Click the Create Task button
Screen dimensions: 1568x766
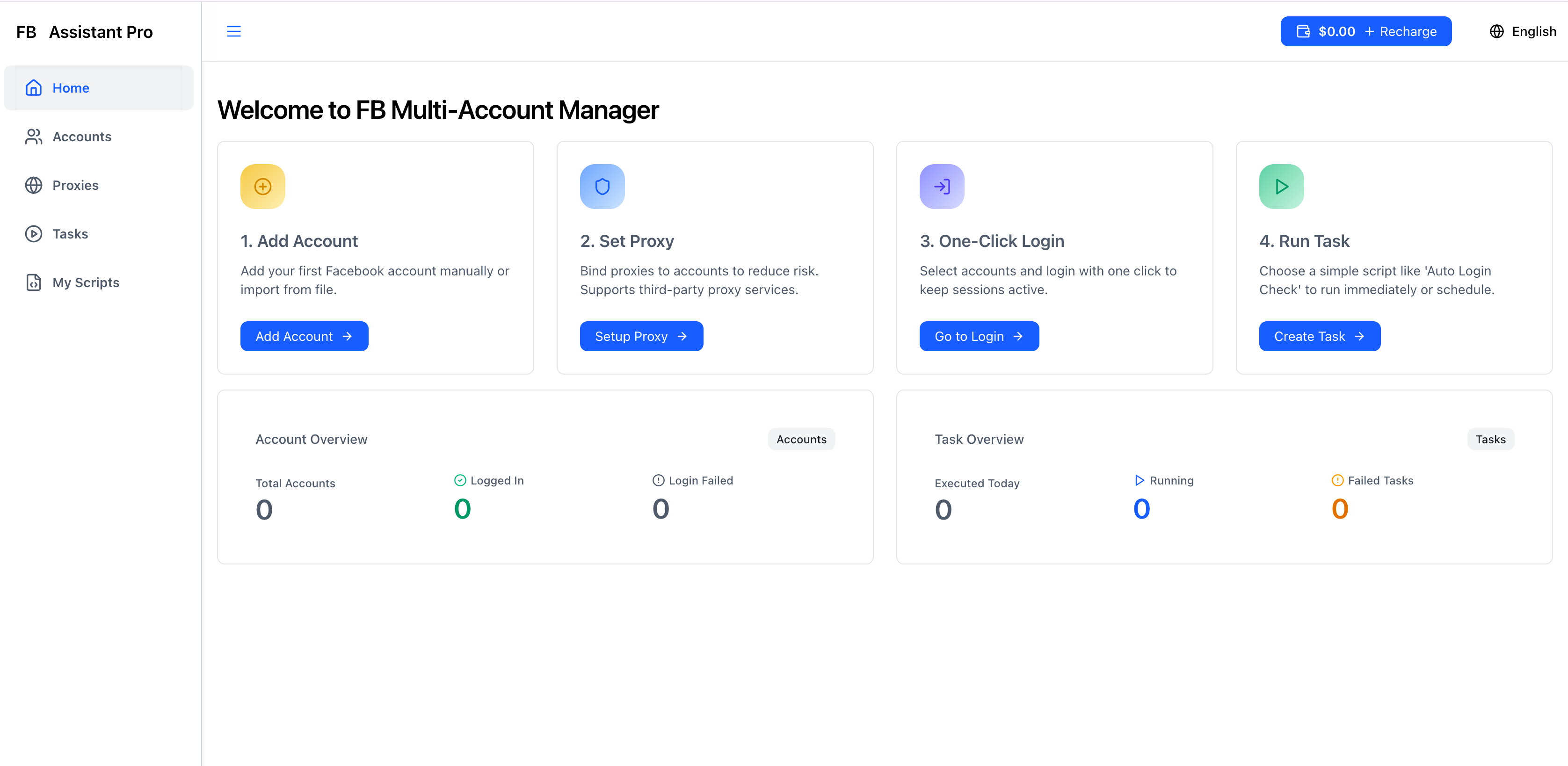click(x=1319, y=336)
